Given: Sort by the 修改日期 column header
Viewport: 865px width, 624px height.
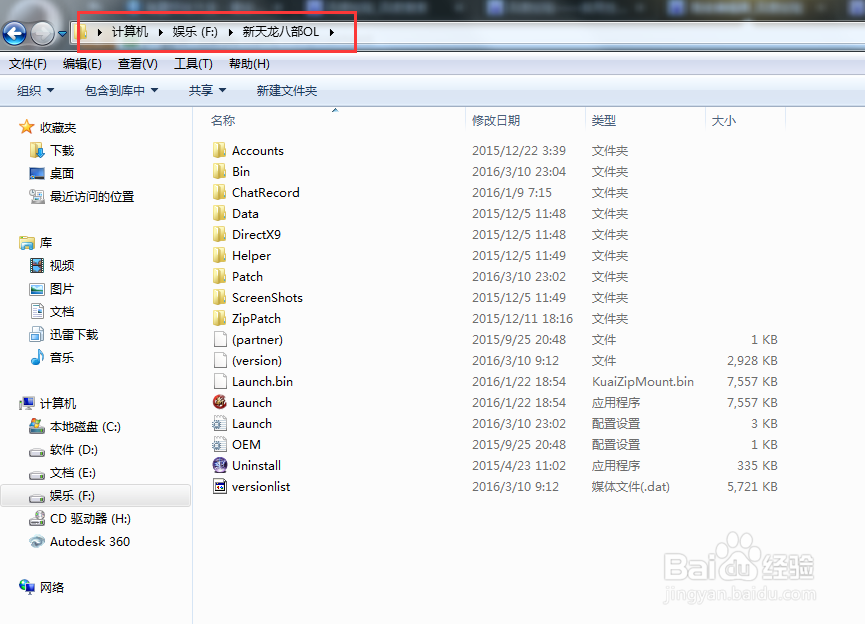Looking at the screenshot, I should click(496, 120).
